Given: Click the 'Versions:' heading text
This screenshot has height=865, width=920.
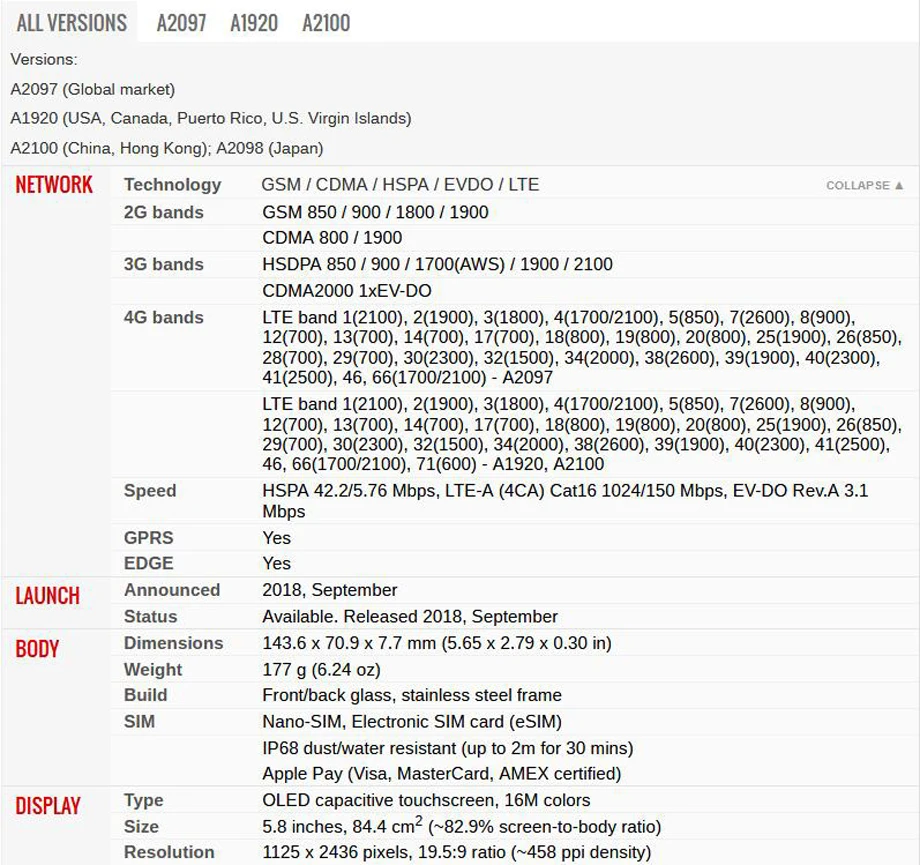Looking at the screenshot, I should click(x=43, y=60).
